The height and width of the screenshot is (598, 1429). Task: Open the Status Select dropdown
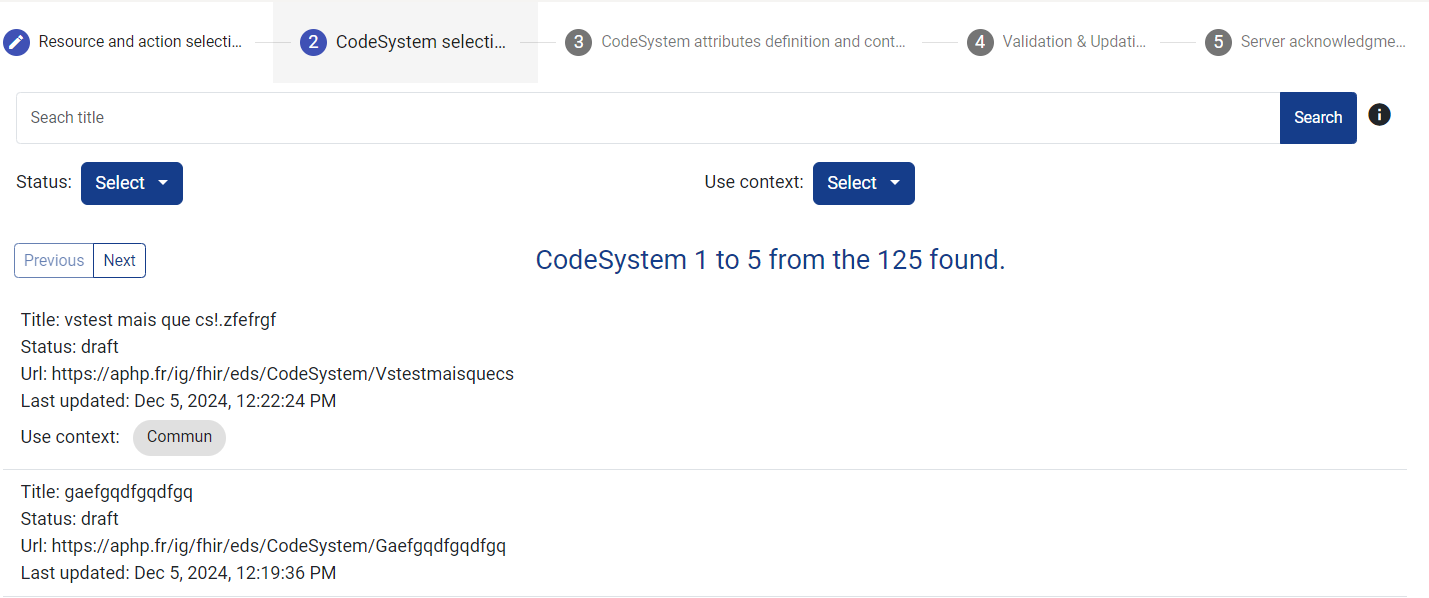(x=132, y=183)
